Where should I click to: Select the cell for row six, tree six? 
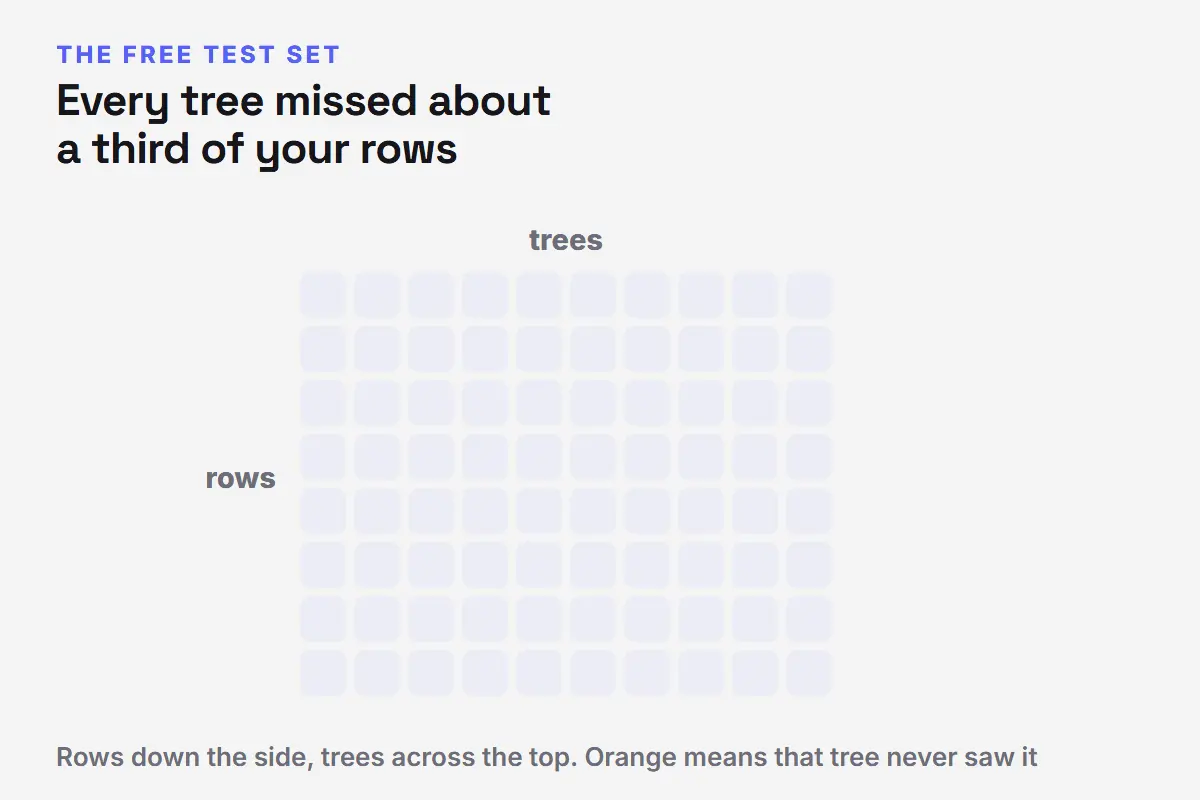[593, 565]
